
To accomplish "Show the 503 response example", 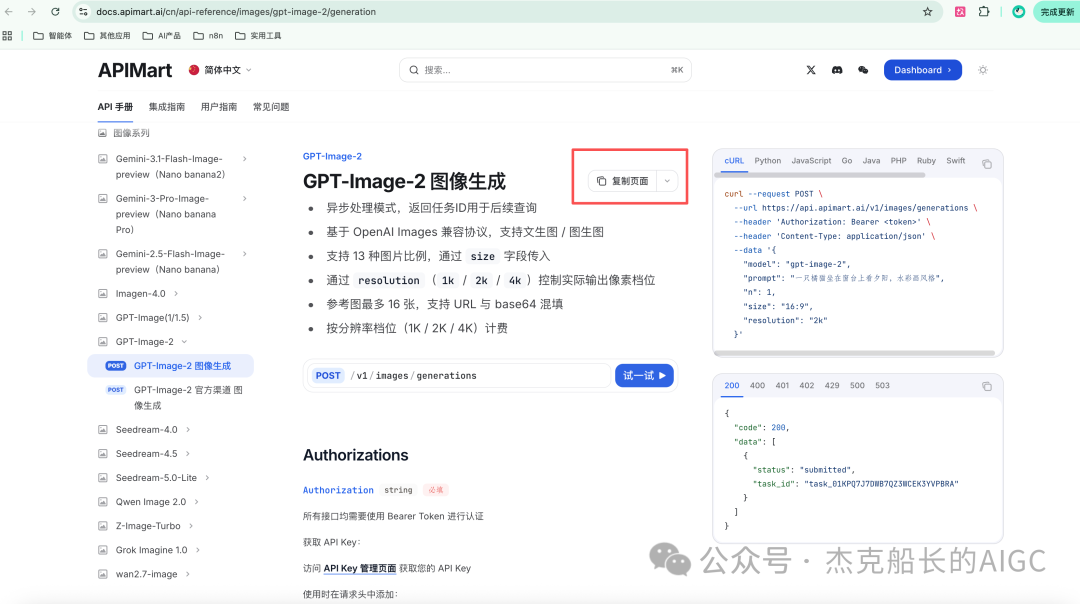I will (x=882, y=386).
